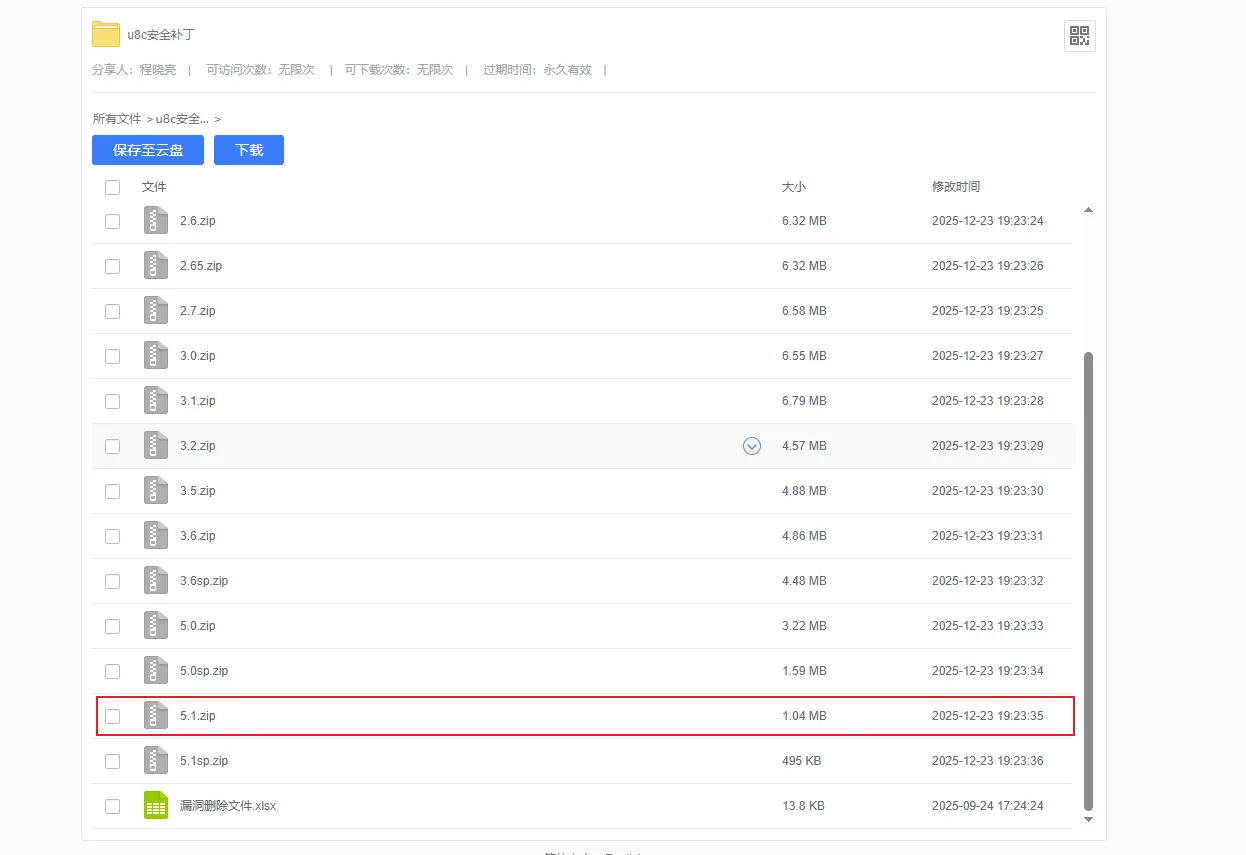Click the zip icon for 3.6sp.zip
Image resolution: width=1246 pixels, height=855 pixels.
[155, 581]
